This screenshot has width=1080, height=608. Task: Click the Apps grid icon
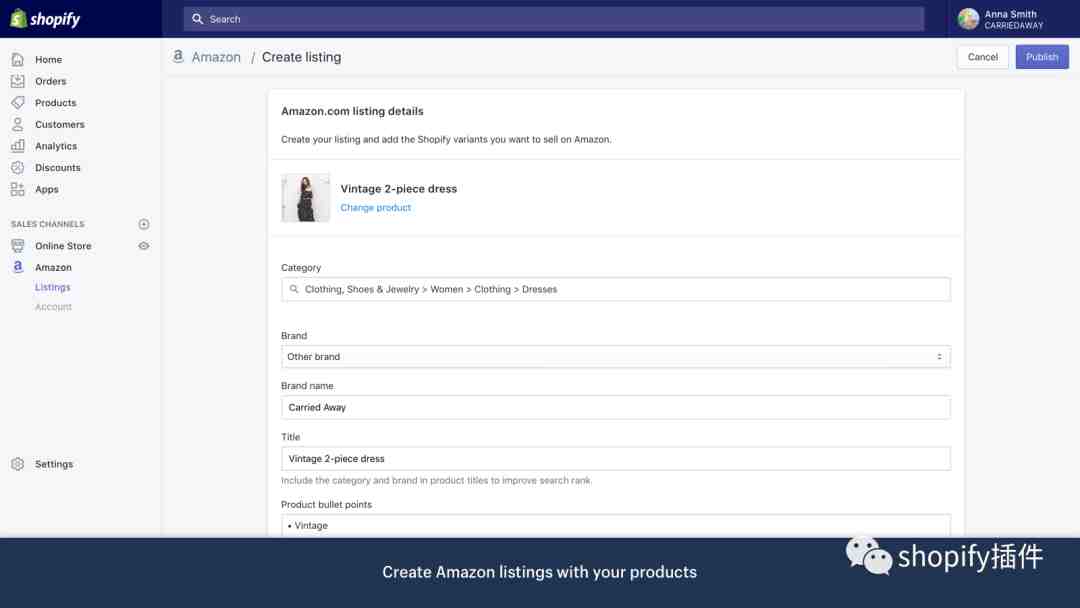tap(18, 189)
